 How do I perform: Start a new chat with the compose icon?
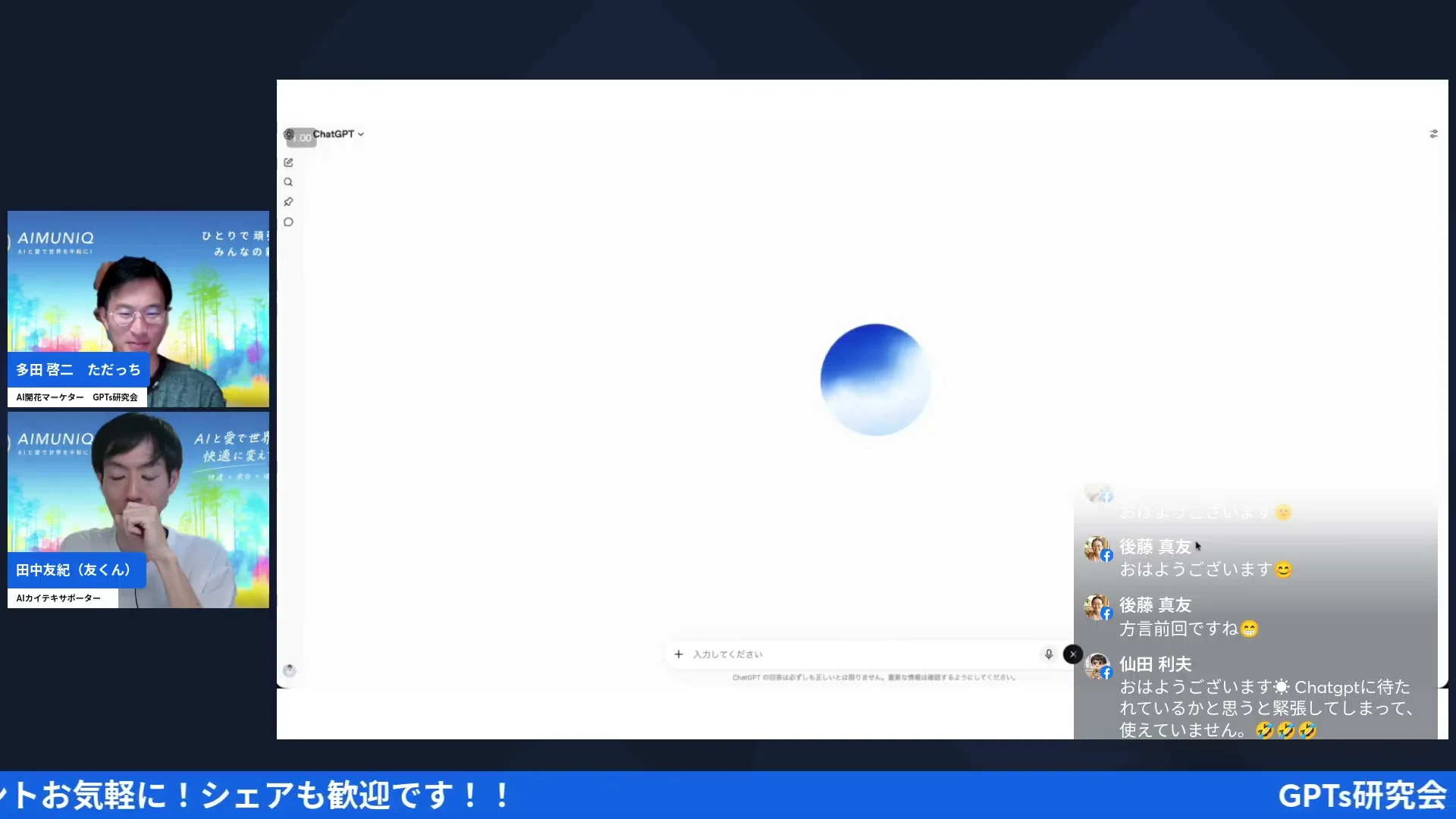[288, 162]
